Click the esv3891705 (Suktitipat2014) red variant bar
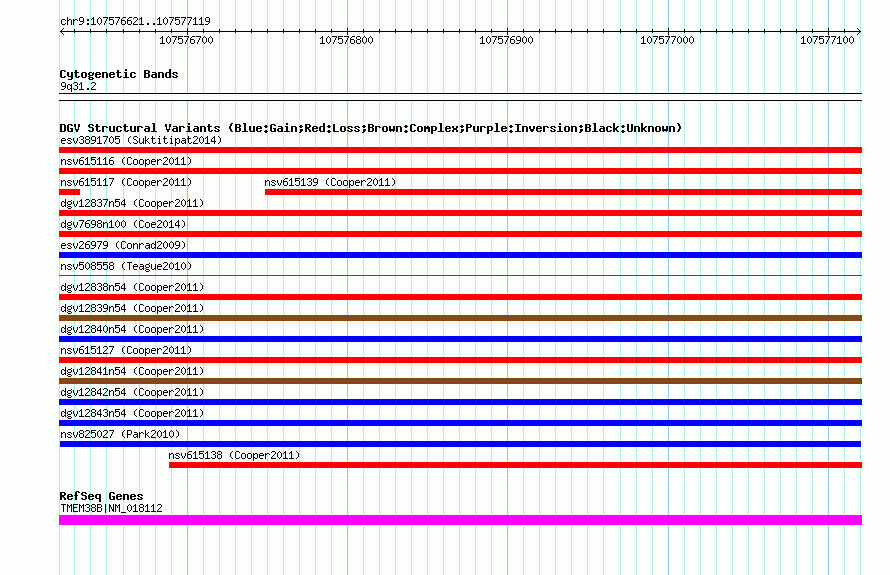This screenshot has width=890, height=575. click(460, 150)
